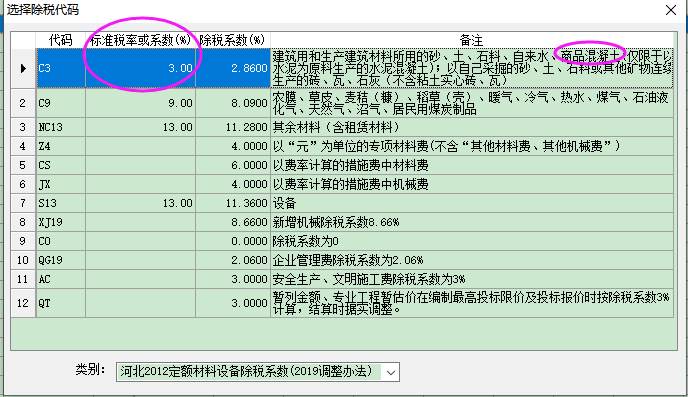
Task: Click the row 10 header number
Action: [x=23, y=260]
